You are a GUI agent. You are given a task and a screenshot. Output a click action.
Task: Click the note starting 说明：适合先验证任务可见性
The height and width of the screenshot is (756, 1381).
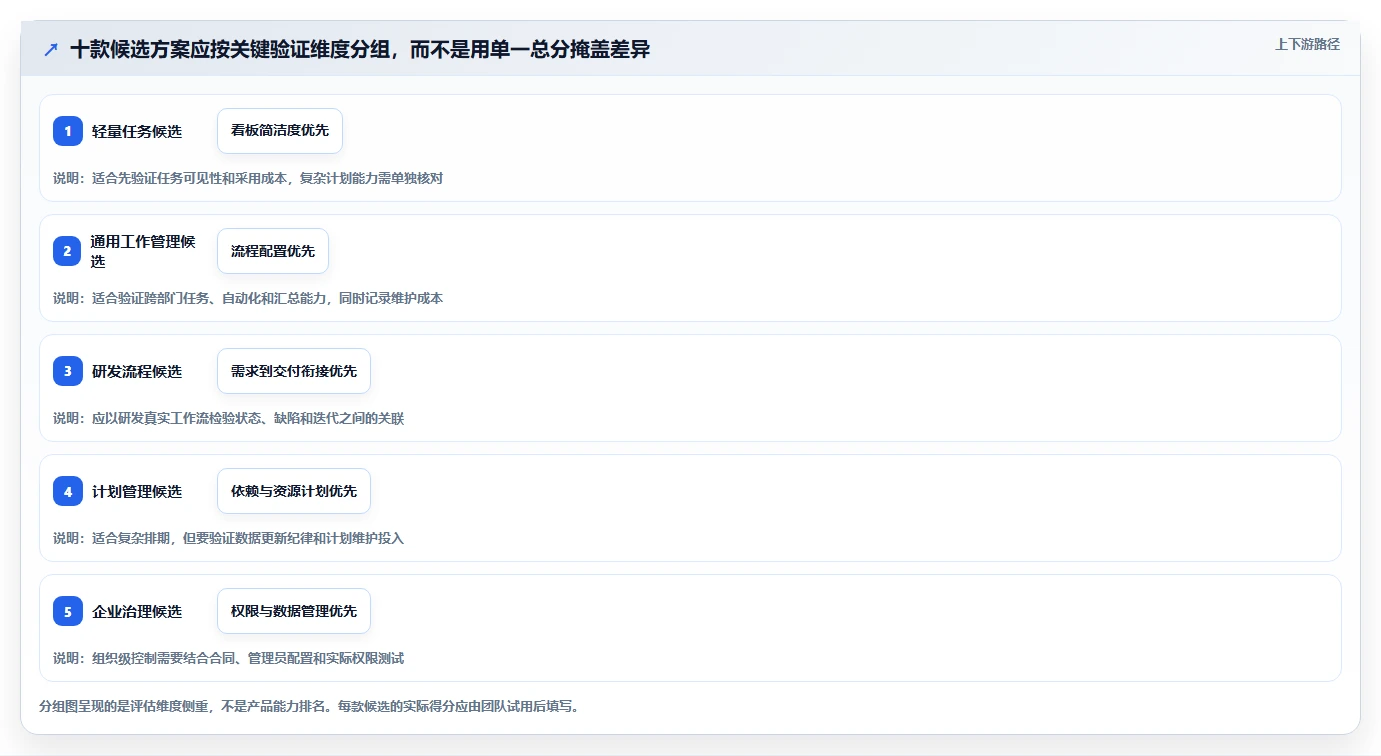pos(248,178)
